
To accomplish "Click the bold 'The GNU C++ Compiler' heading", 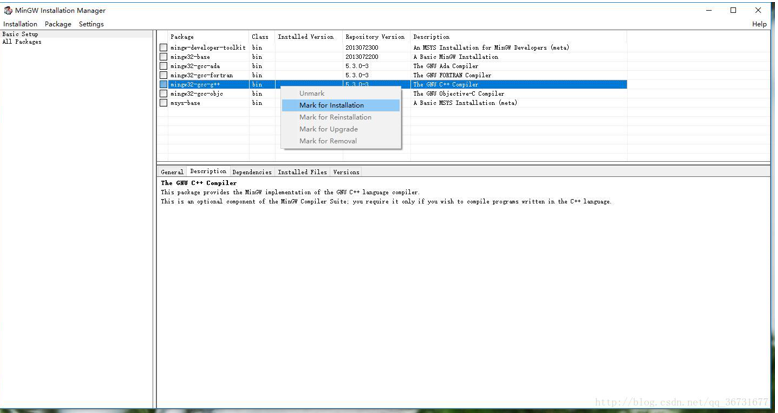I will (198, 183).
